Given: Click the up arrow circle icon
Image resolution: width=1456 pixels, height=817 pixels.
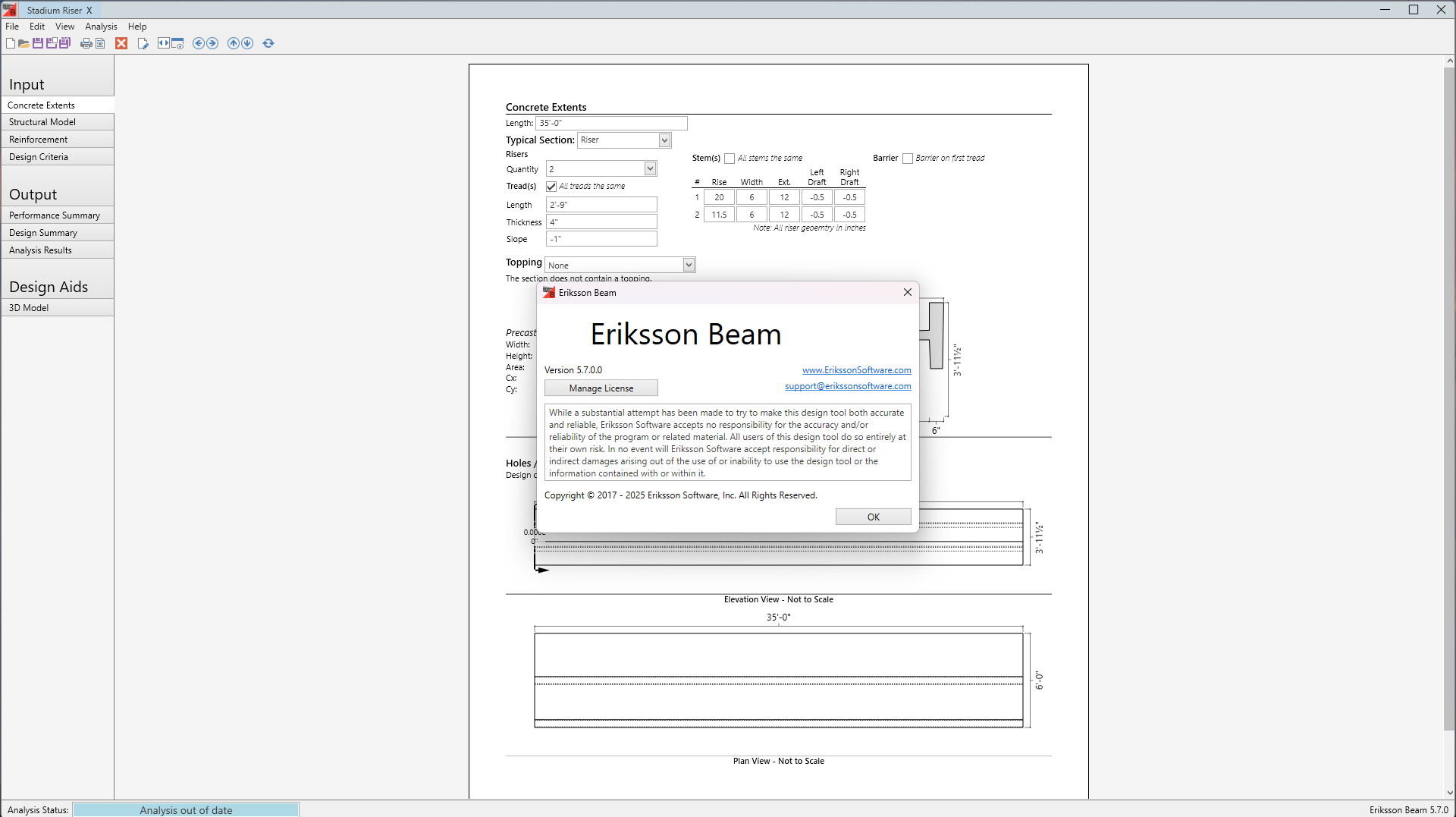Looking at the screenshot, I should (234, 43).
